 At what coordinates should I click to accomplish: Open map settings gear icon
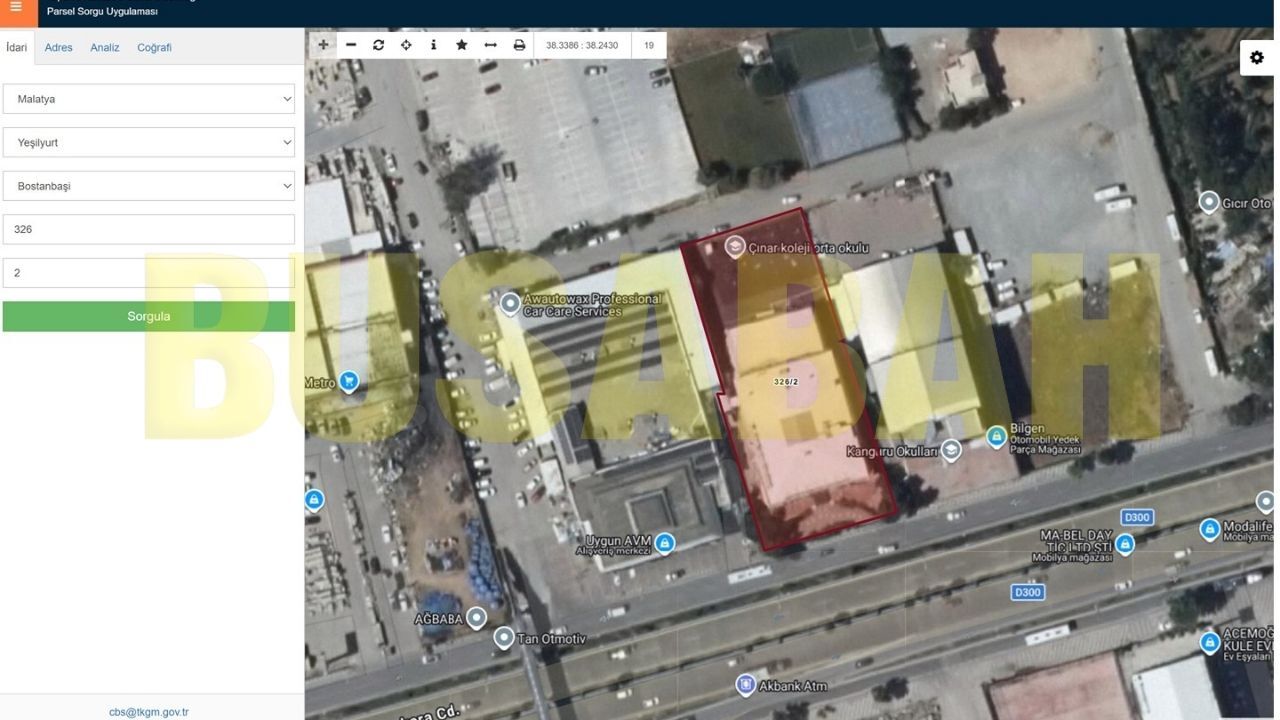click(x=1257, y=58)
